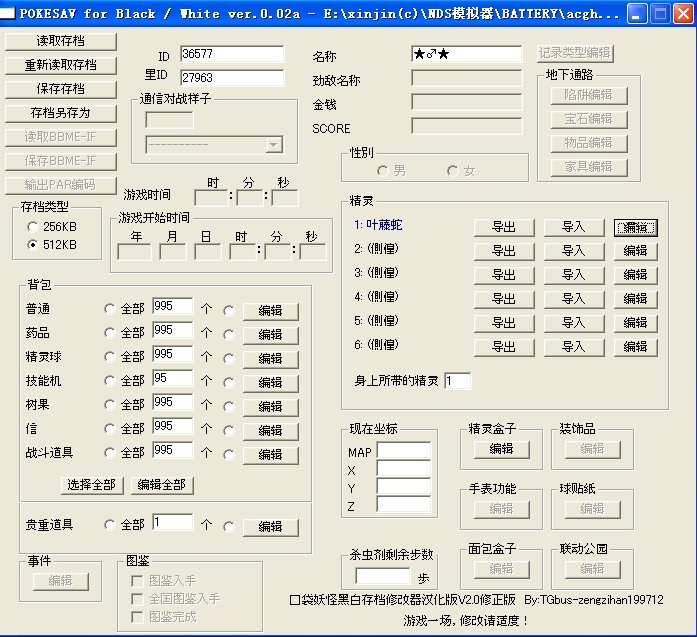Click 编辑 for pokemon slot 4

tap(636, 299)
